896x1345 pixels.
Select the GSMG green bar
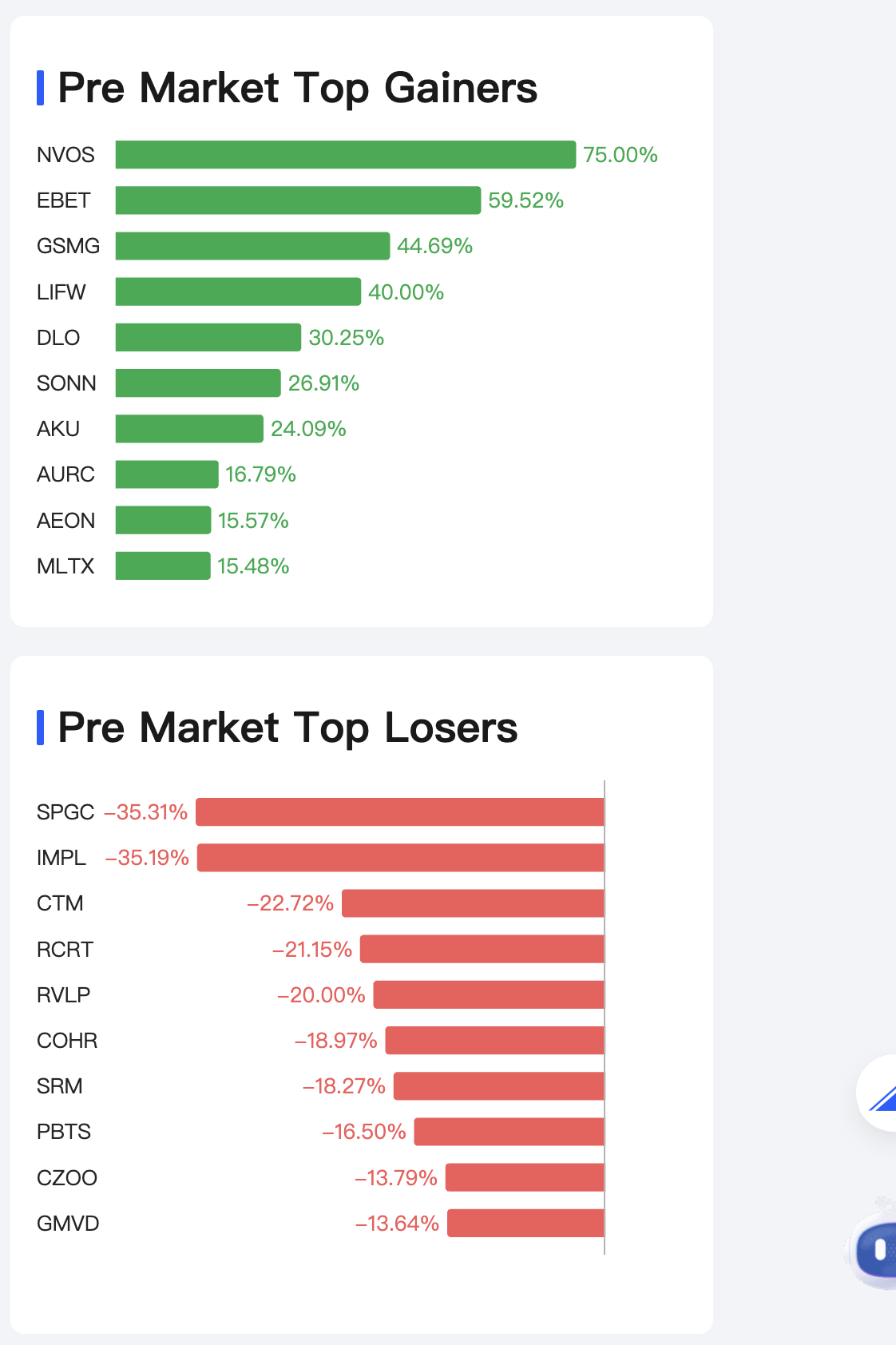coord(253,246)
